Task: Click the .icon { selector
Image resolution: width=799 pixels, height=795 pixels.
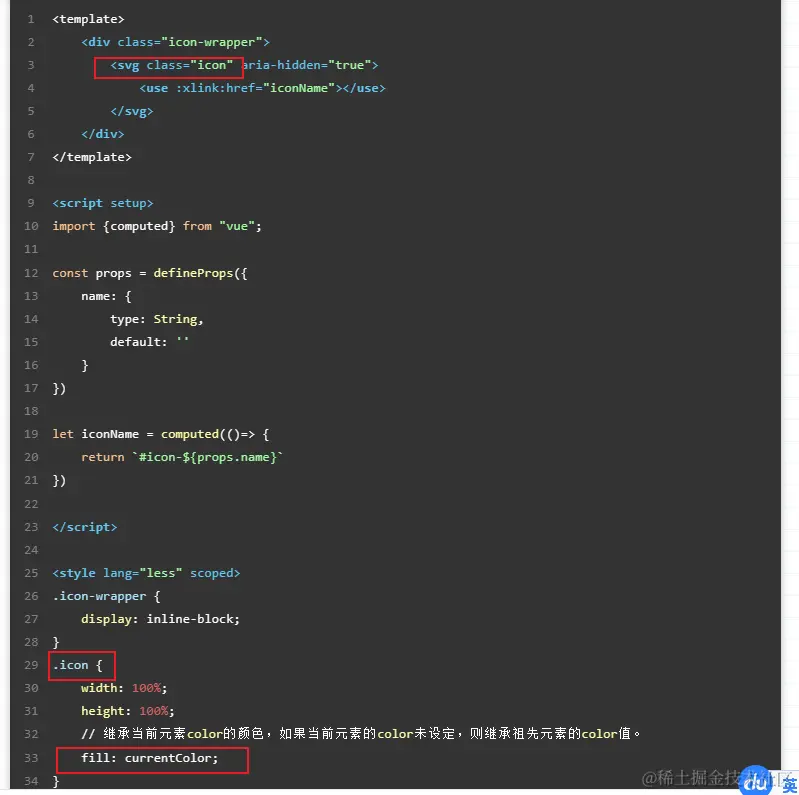Action: 77,665
